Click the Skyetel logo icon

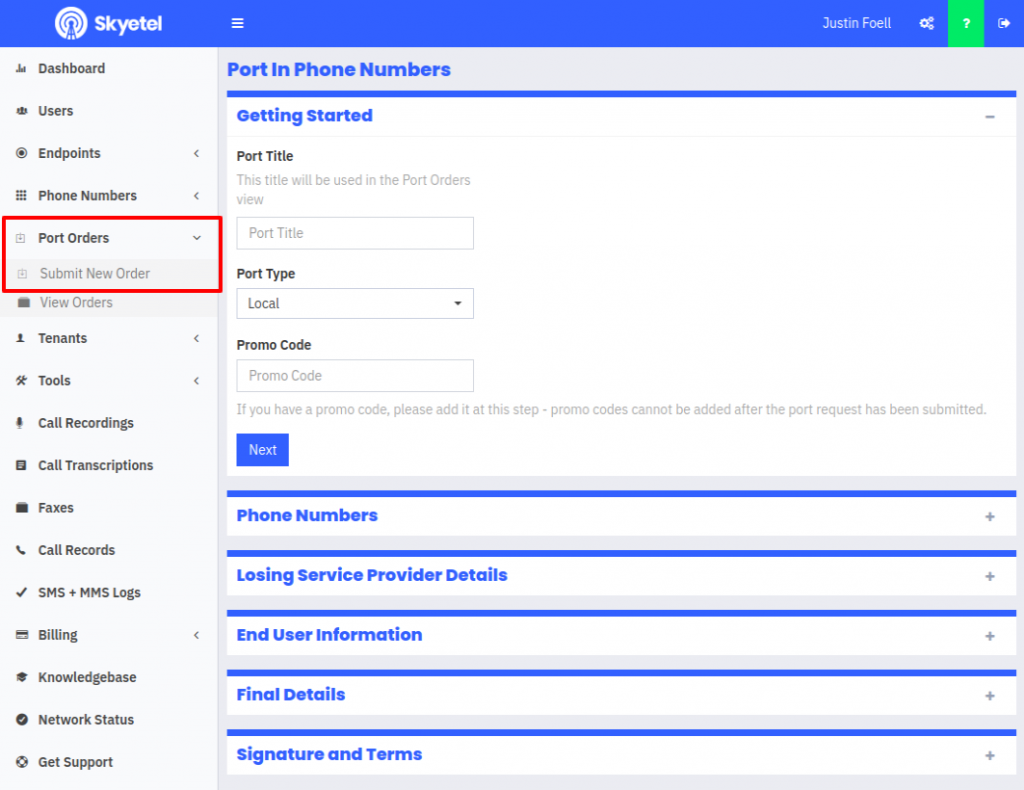click(x=71, y=24)
